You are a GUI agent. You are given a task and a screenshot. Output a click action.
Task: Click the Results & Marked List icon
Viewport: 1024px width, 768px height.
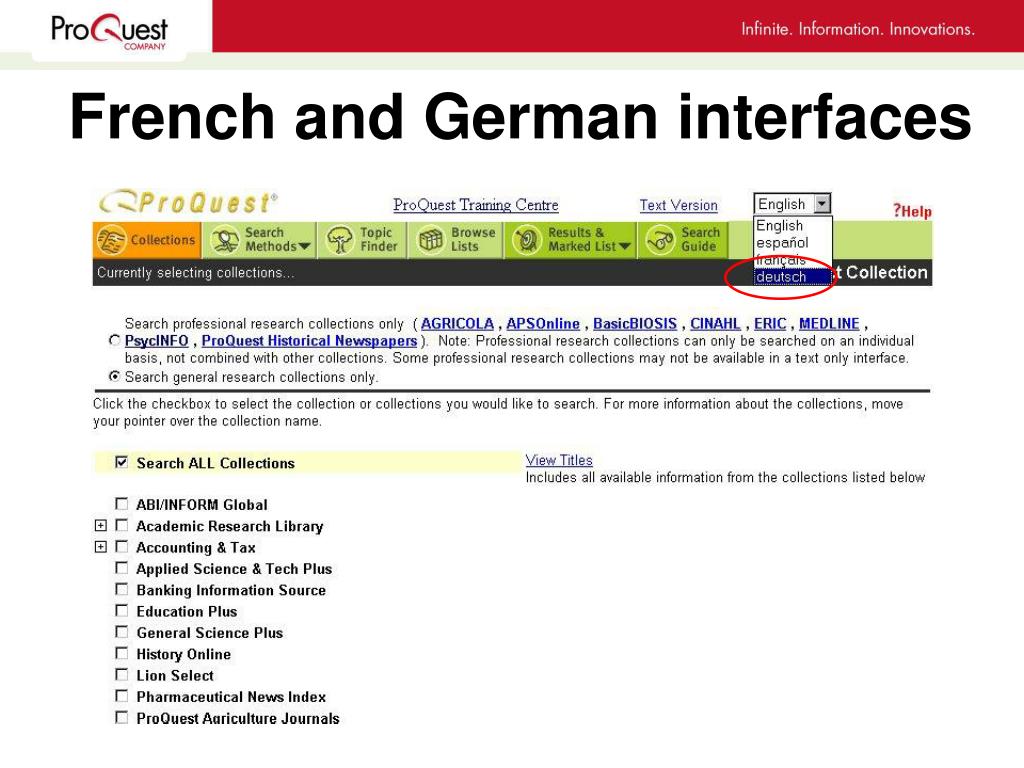[x=526, y=240]
